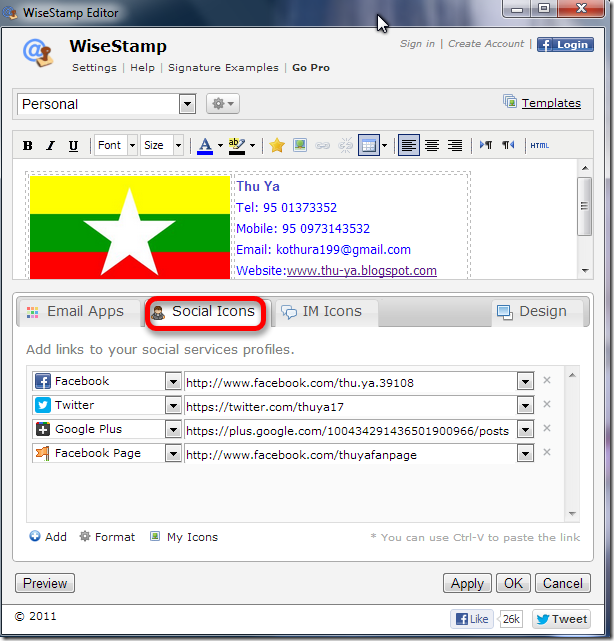Open Twitter service type dropdown
Image resolution: width=614 pixels, height=641 pixels.
[173, 406]
